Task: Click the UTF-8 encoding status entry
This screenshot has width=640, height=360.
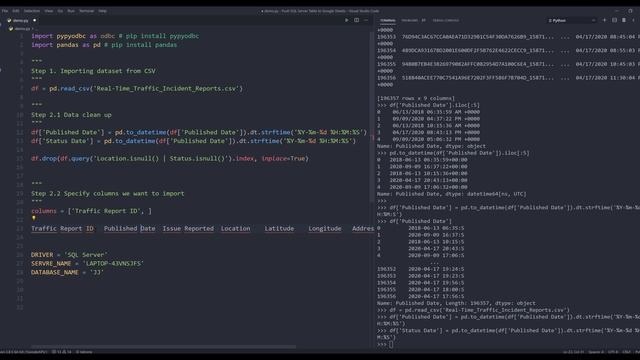Action: 613,352
